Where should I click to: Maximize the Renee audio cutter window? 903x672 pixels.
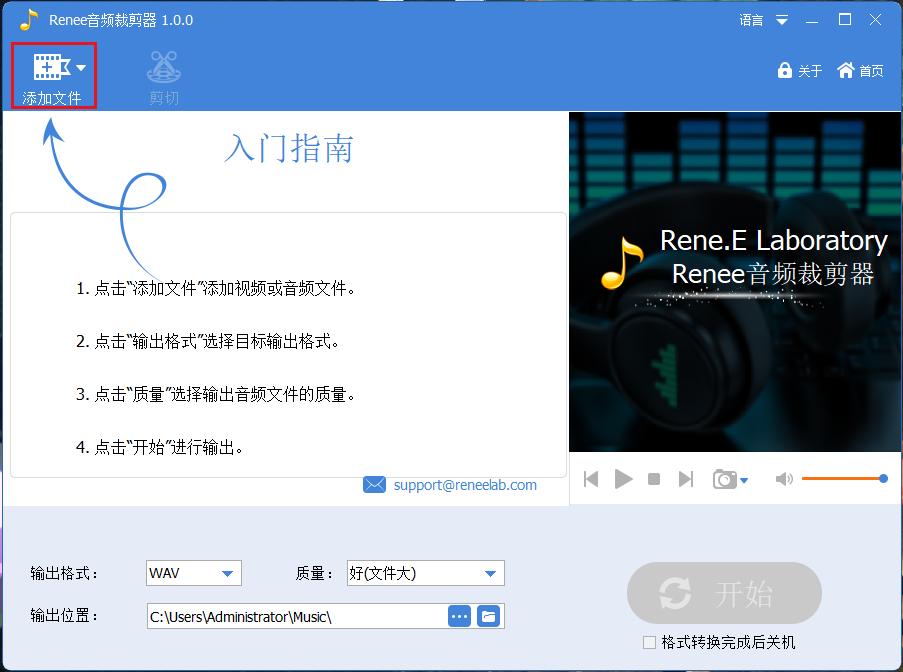tap(845, 20)
